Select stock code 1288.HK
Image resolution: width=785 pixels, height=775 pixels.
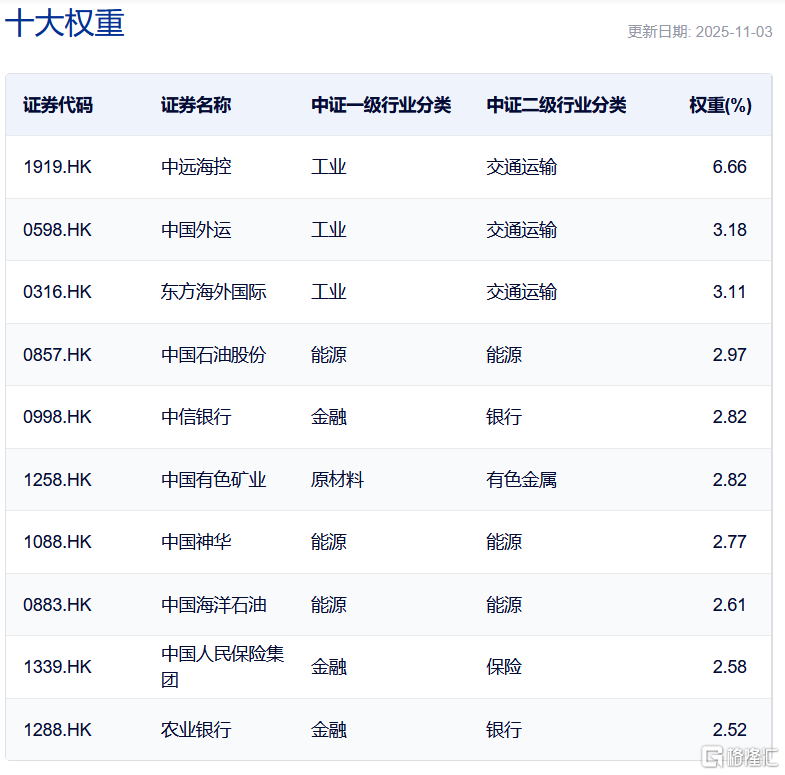click(58, 730)
